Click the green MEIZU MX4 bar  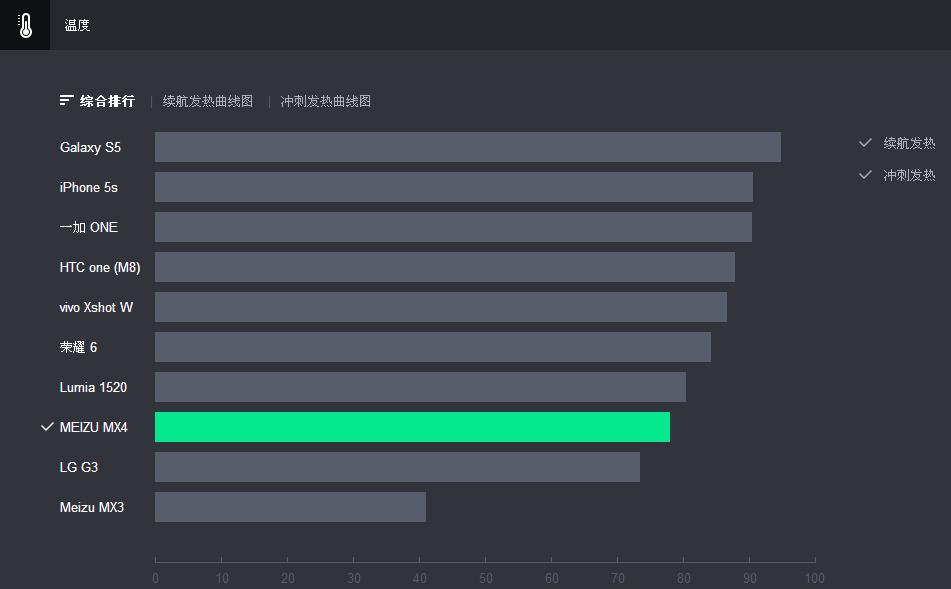point(412,427)
